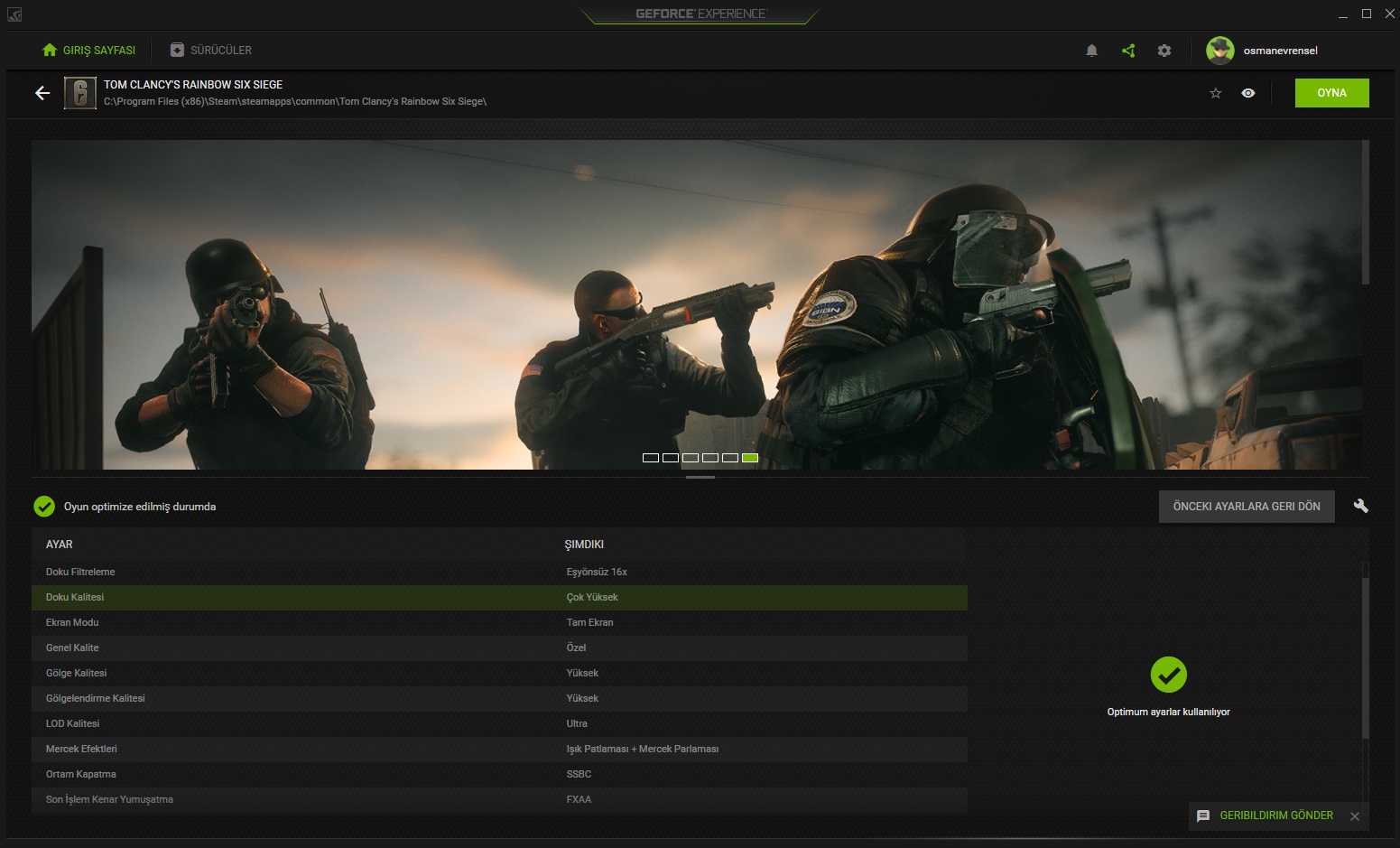Click the feedback chat bubble icon

point(1203,815)
